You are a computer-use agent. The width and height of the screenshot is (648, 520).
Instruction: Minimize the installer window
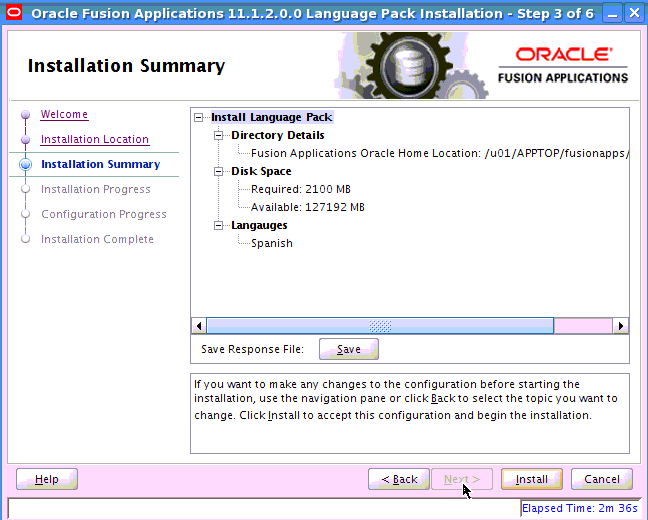pos(613,14)
